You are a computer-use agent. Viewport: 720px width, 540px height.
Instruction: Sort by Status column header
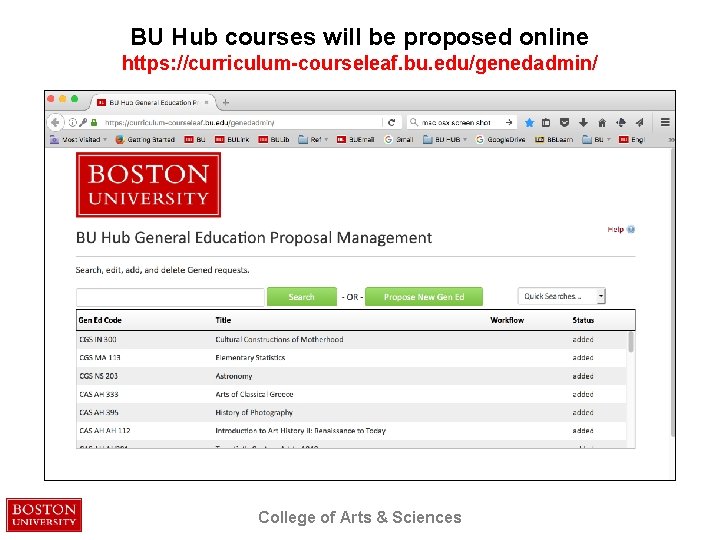pyautogui.click(x=583, y=320)
